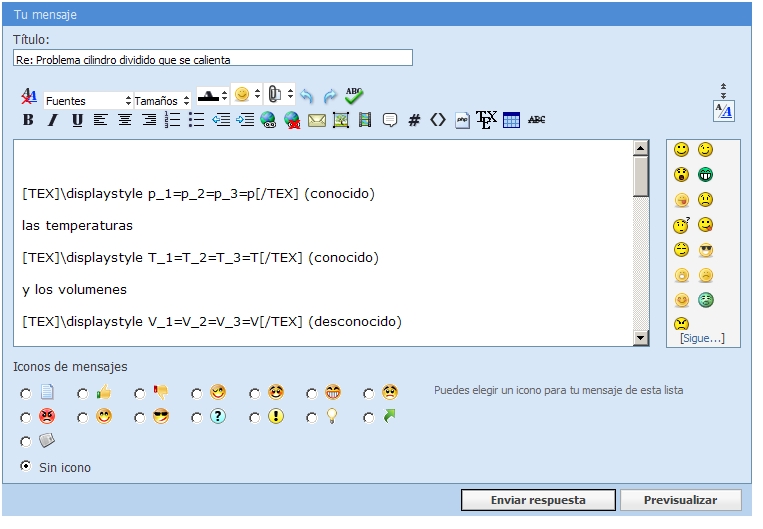Click in the Título input field
Image resolution: width=763 pixels, height=529 pixels.
[x=213, y=59]
